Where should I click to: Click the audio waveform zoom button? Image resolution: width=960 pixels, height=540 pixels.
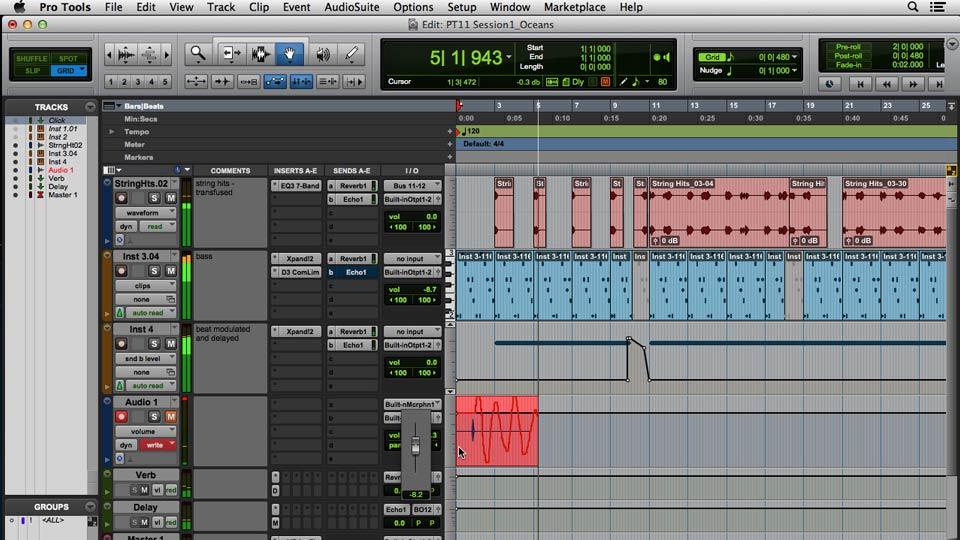click(x=126, y=54)
